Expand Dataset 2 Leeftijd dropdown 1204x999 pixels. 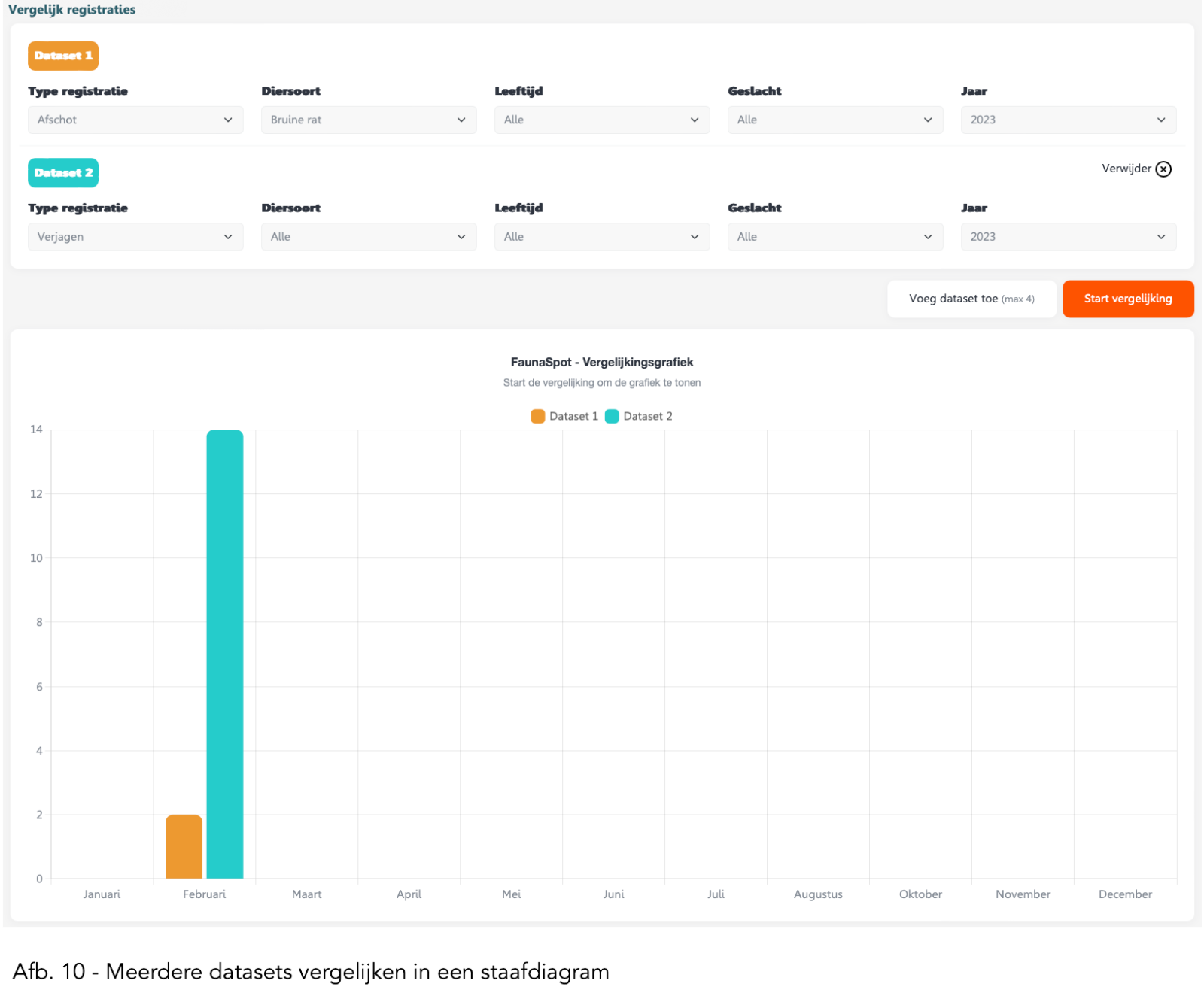pos(602,237)
